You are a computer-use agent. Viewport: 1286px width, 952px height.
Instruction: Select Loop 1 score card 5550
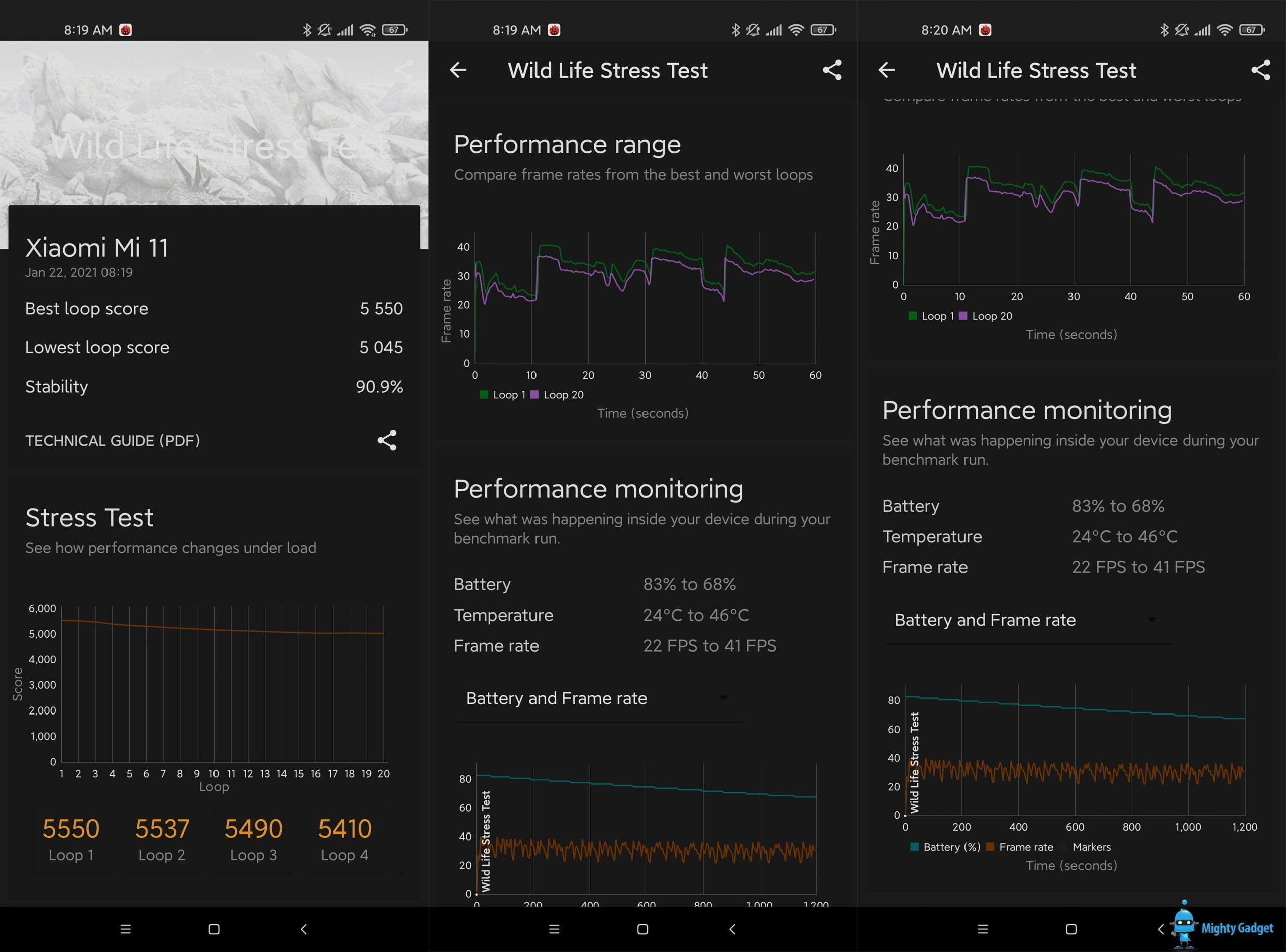coord(71,839)
